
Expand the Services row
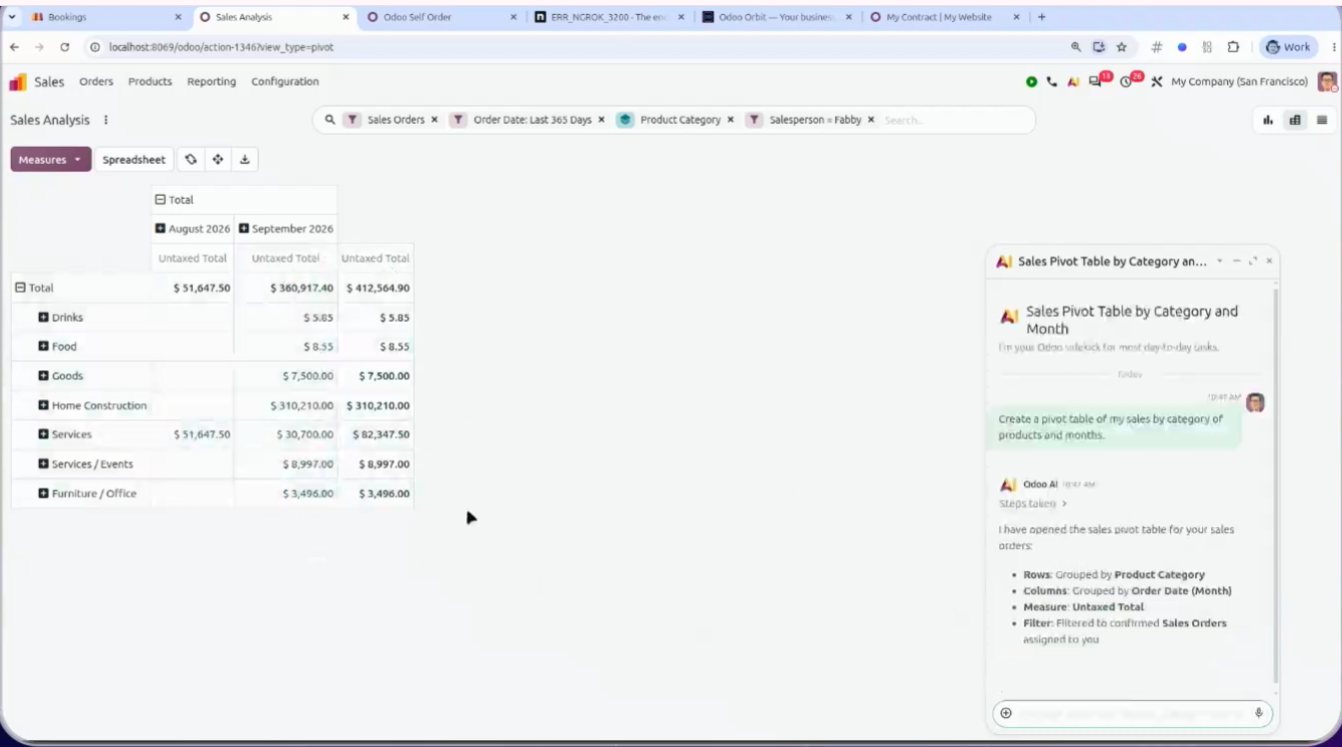coord(43,434)
